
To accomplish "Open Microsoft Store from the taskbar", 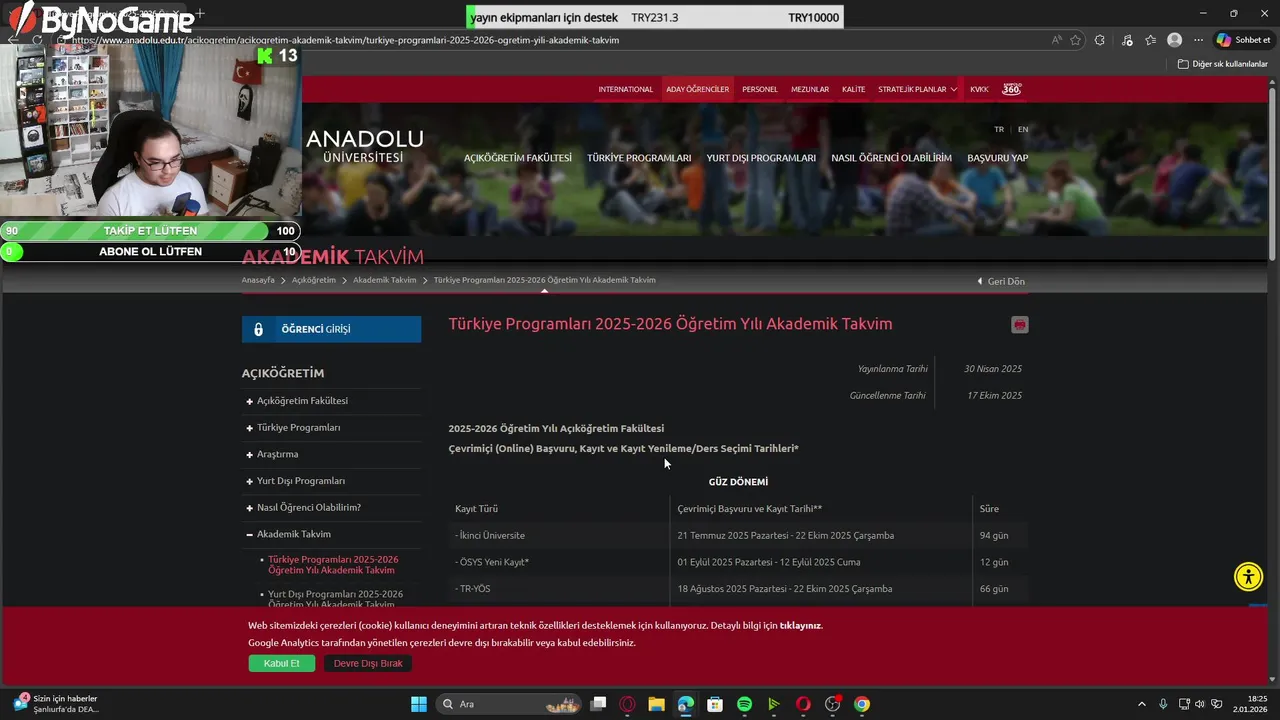I will coord(715,704).
